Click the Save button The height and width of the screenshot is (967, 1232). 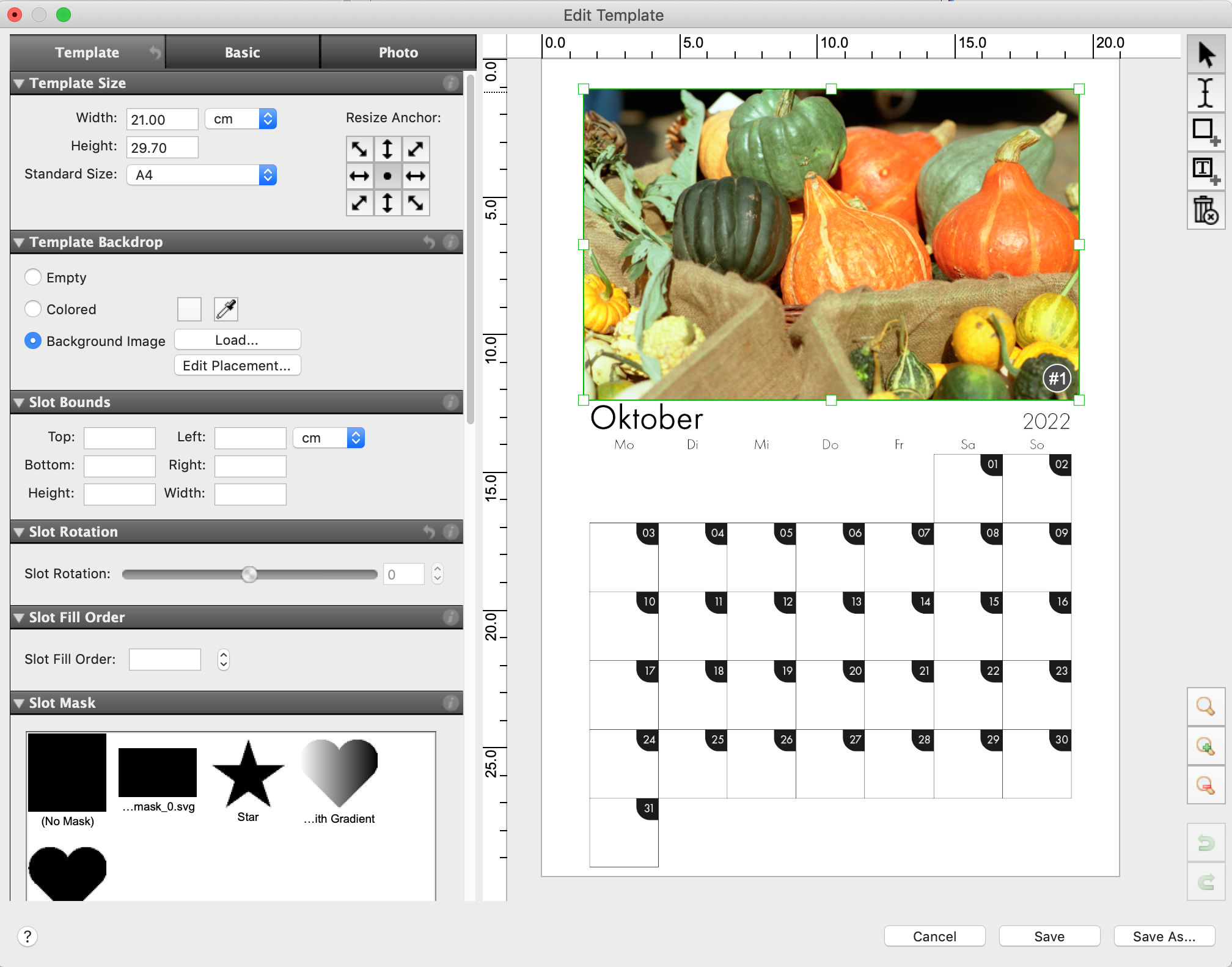pos(1049,936)
